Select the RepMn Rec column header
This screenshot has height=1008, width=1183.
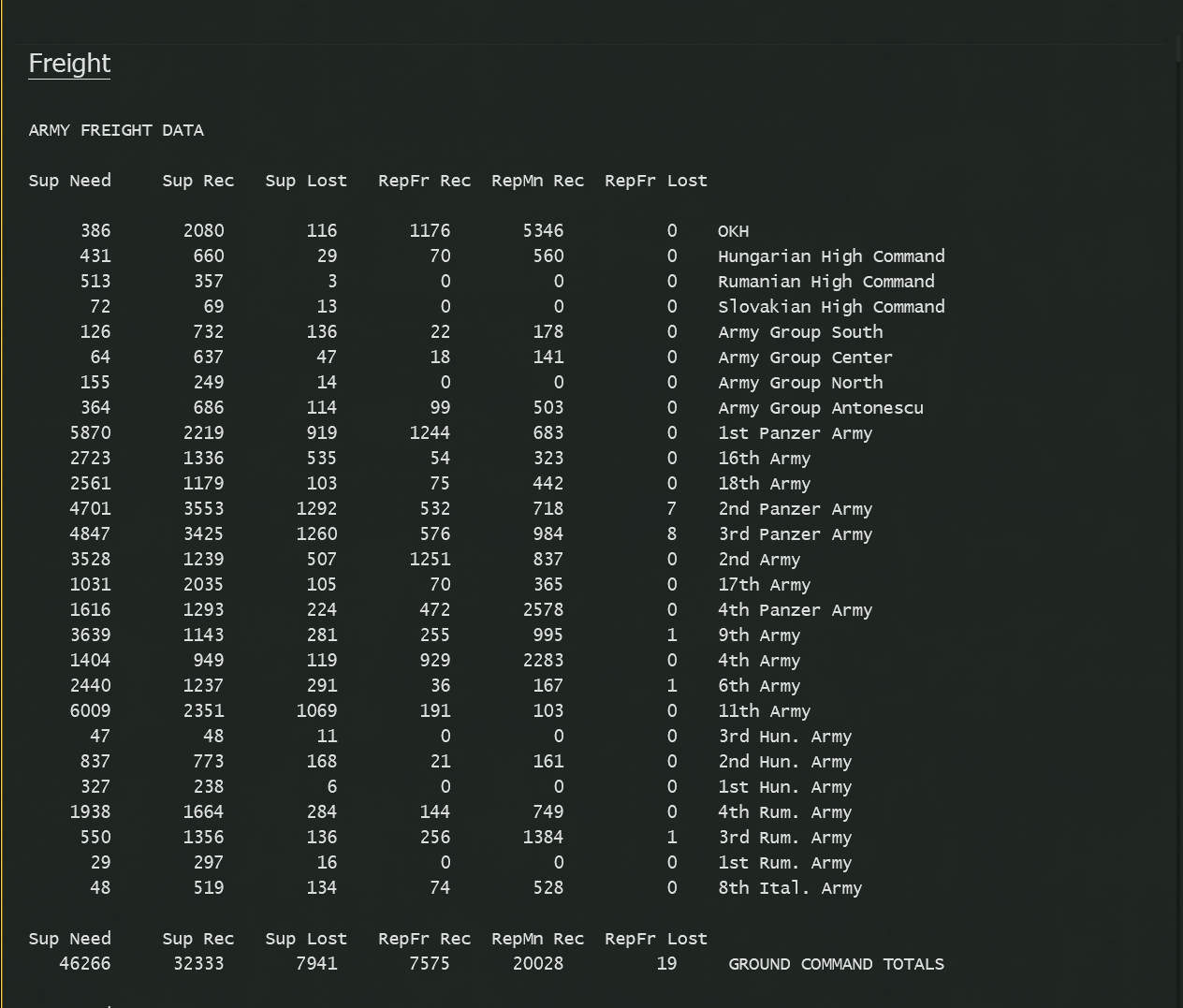coord(537,181)
